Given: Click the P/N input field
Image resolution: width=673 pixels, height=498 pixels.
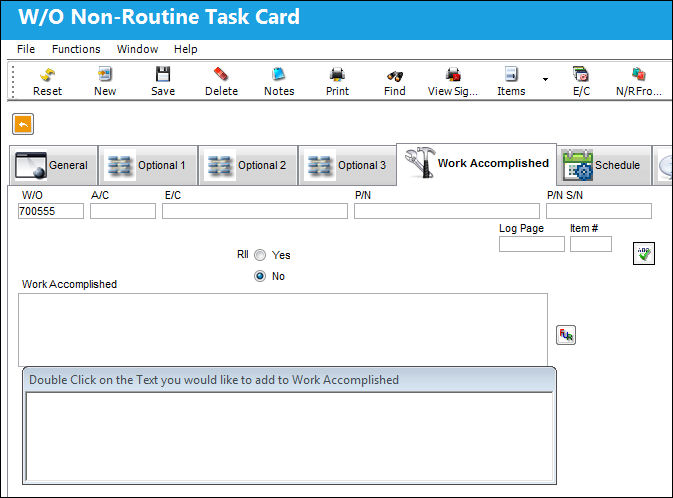Looking at the screenshot, I should pyautogui.click(x=447, y=211).
